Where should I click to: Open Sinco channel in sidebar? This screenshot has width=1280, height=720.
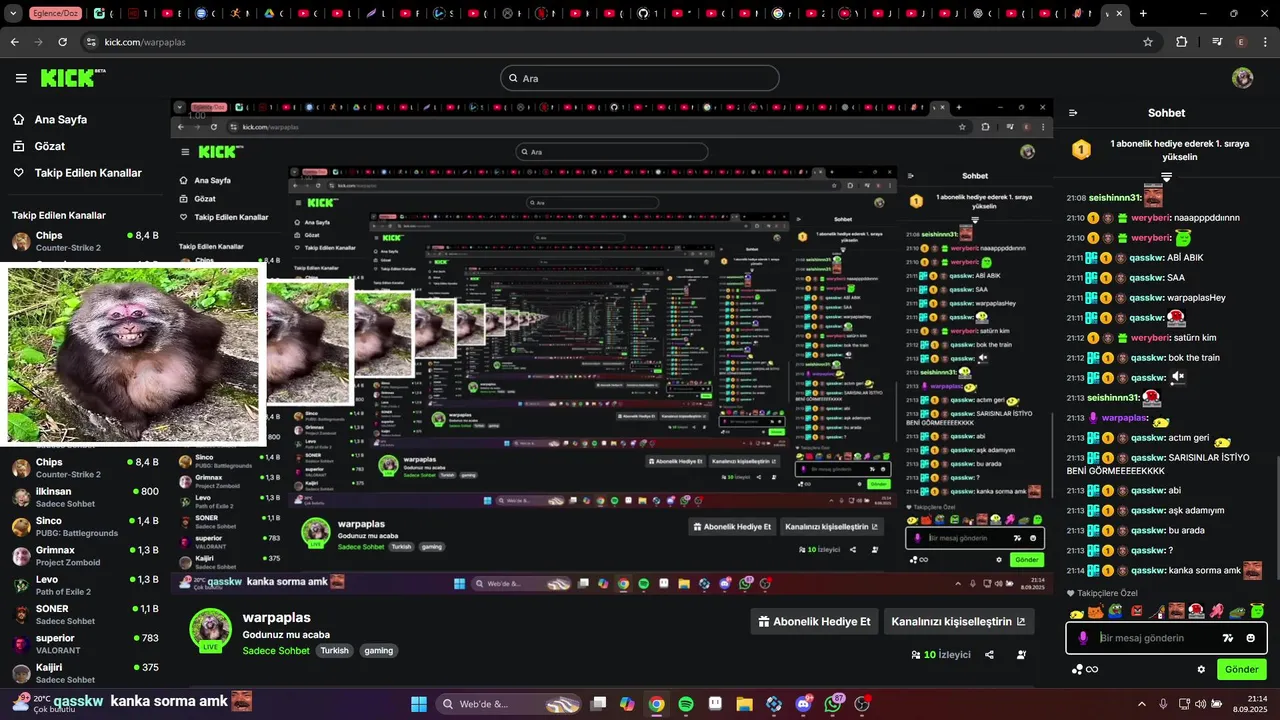click(85, 526)
